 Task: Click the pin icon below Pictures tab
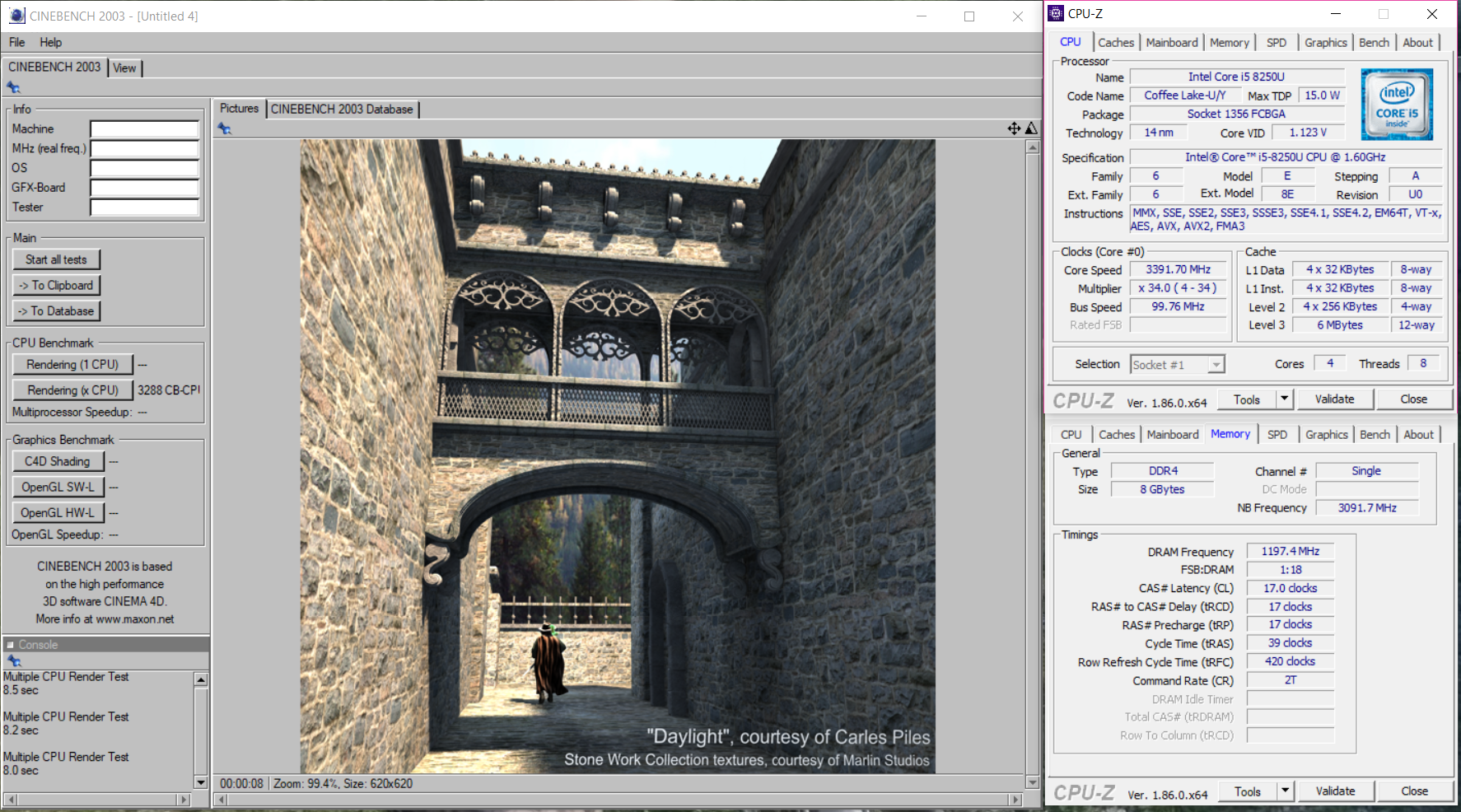pyautogui.click(x=224, y=128)
